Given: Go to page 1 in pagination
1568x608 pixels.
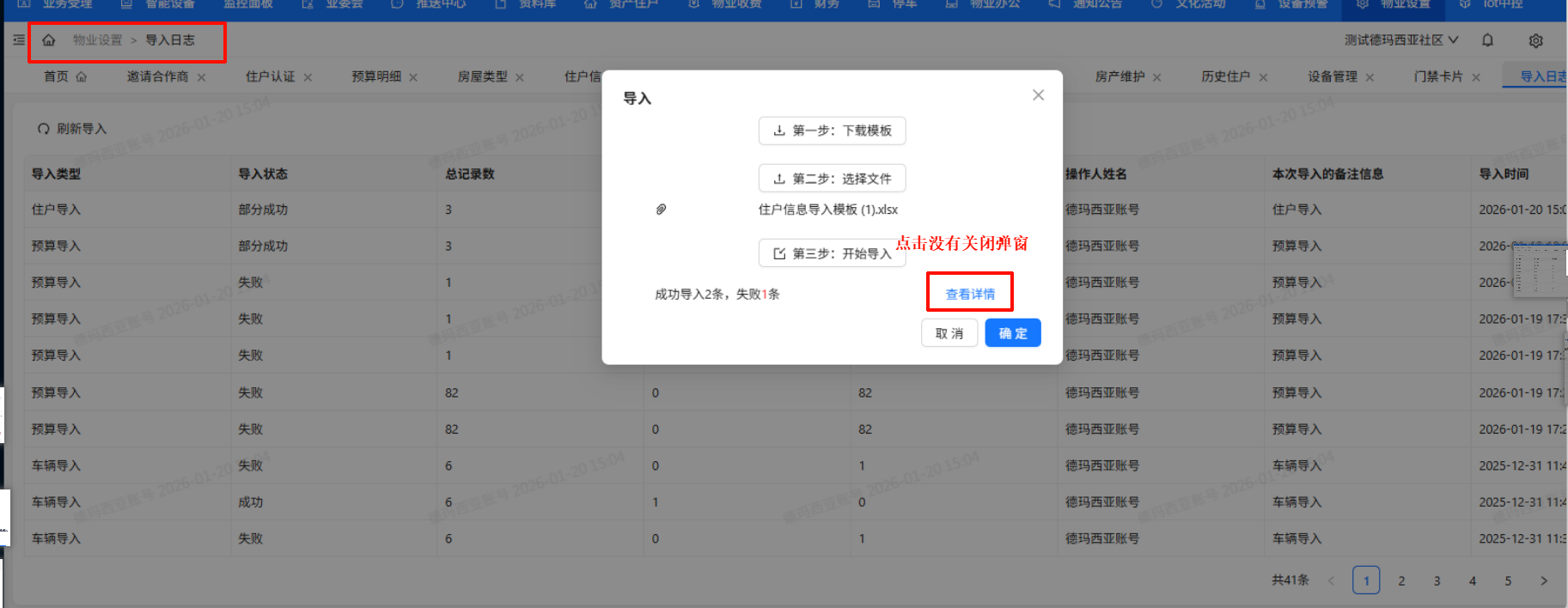Looking at the screenshot, I should 1366,581.
